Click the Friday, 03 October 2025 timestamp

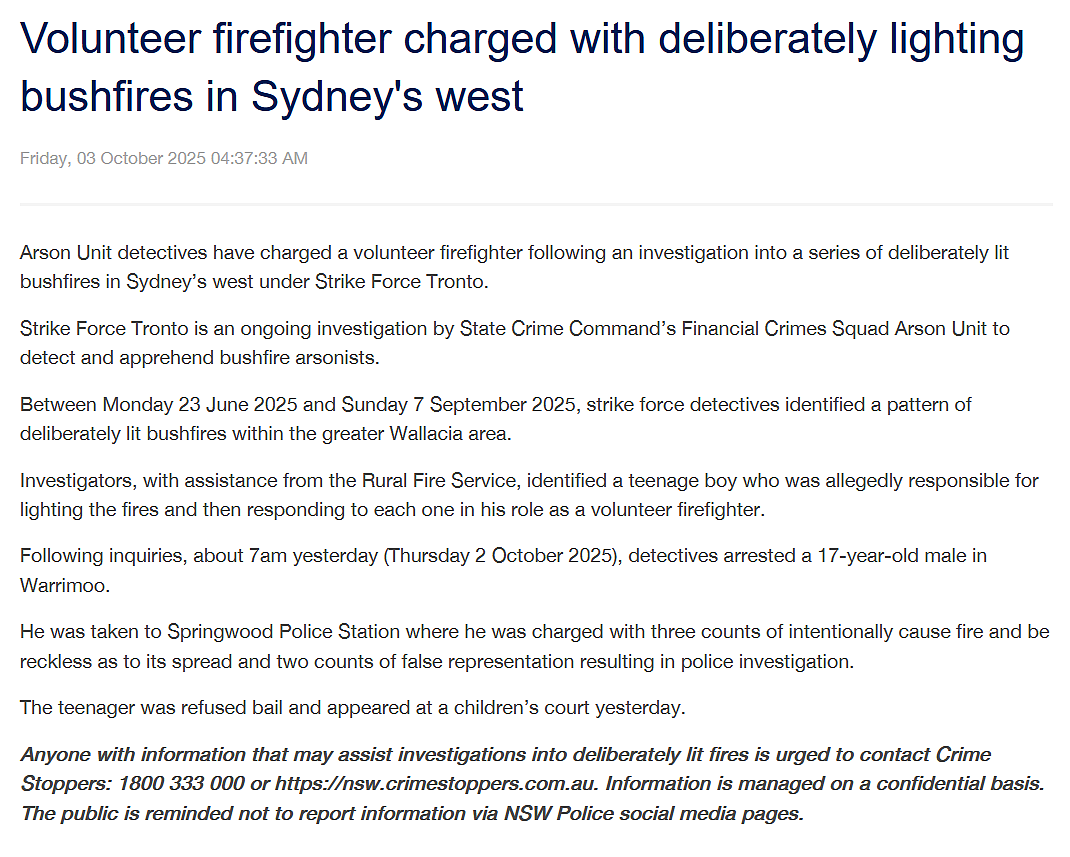(164, 158)
